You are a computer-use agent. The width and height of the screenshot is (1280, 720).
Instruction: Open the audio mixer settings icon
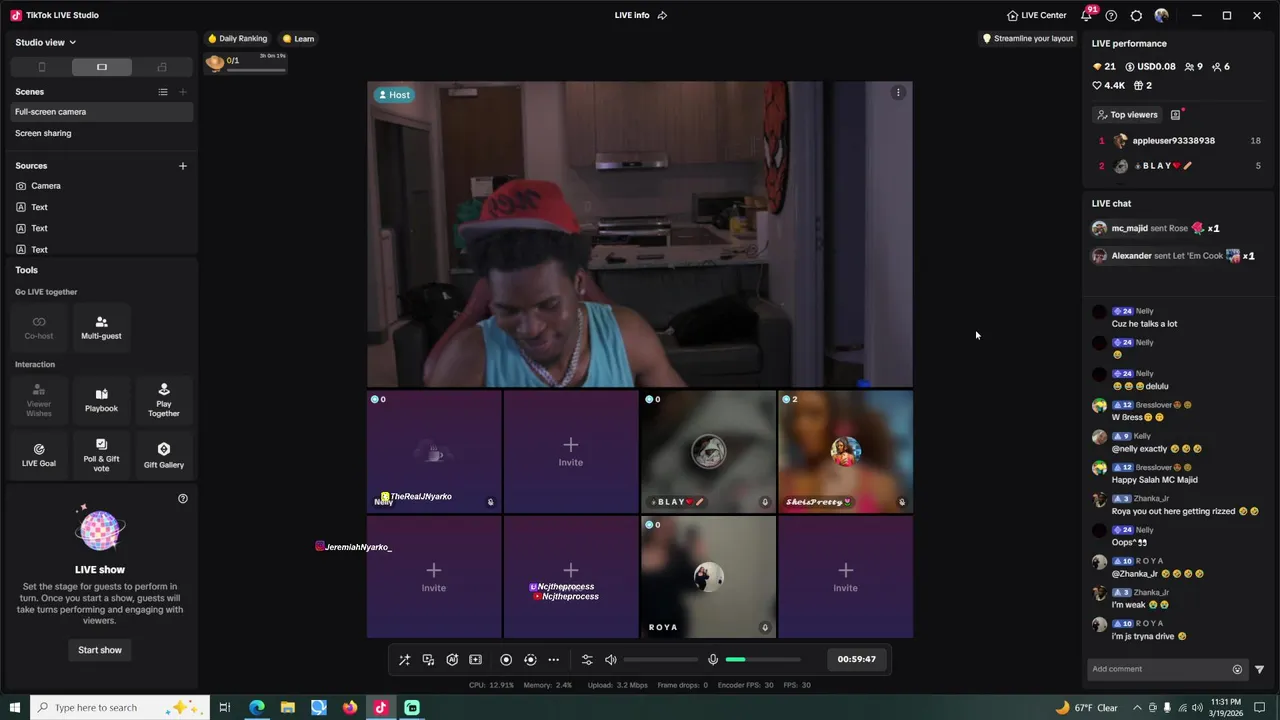coord(587,660)
